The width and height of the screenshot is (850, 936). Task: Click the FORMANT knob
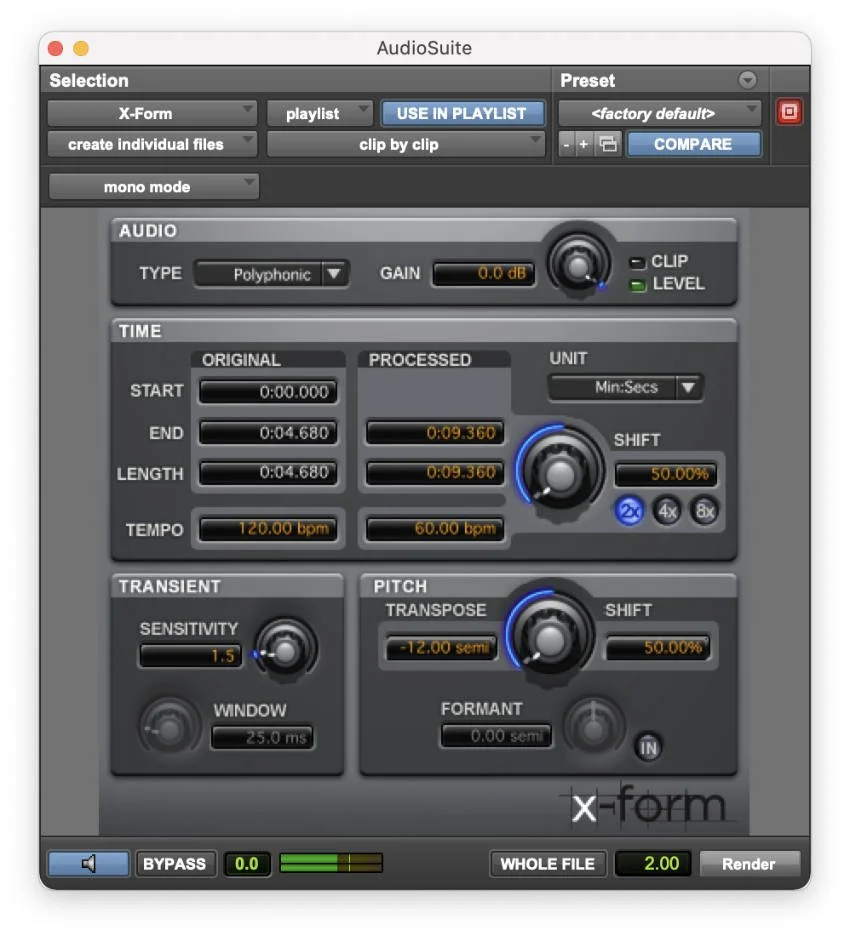click(x=593, y=727)
